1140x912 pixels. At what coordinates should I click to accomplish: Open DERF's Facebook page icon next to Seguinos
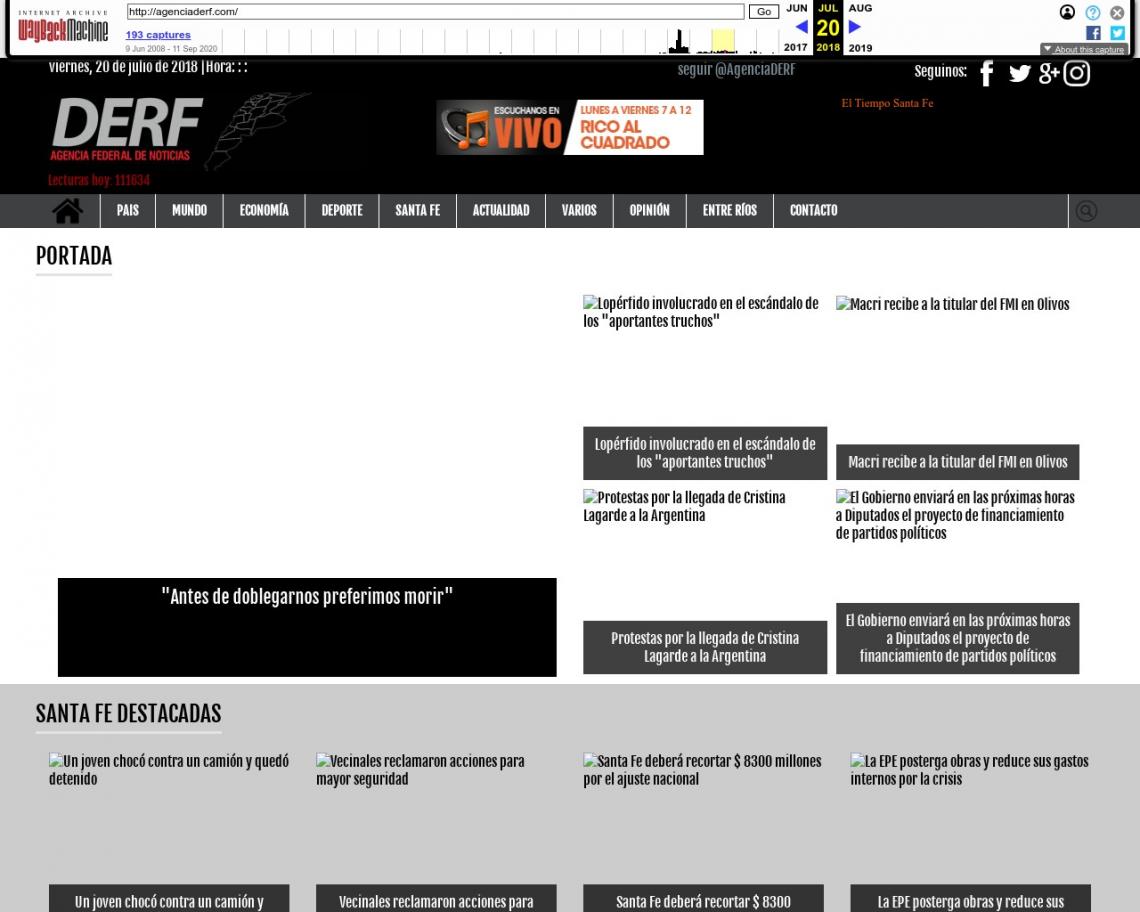tap(987, 73)
